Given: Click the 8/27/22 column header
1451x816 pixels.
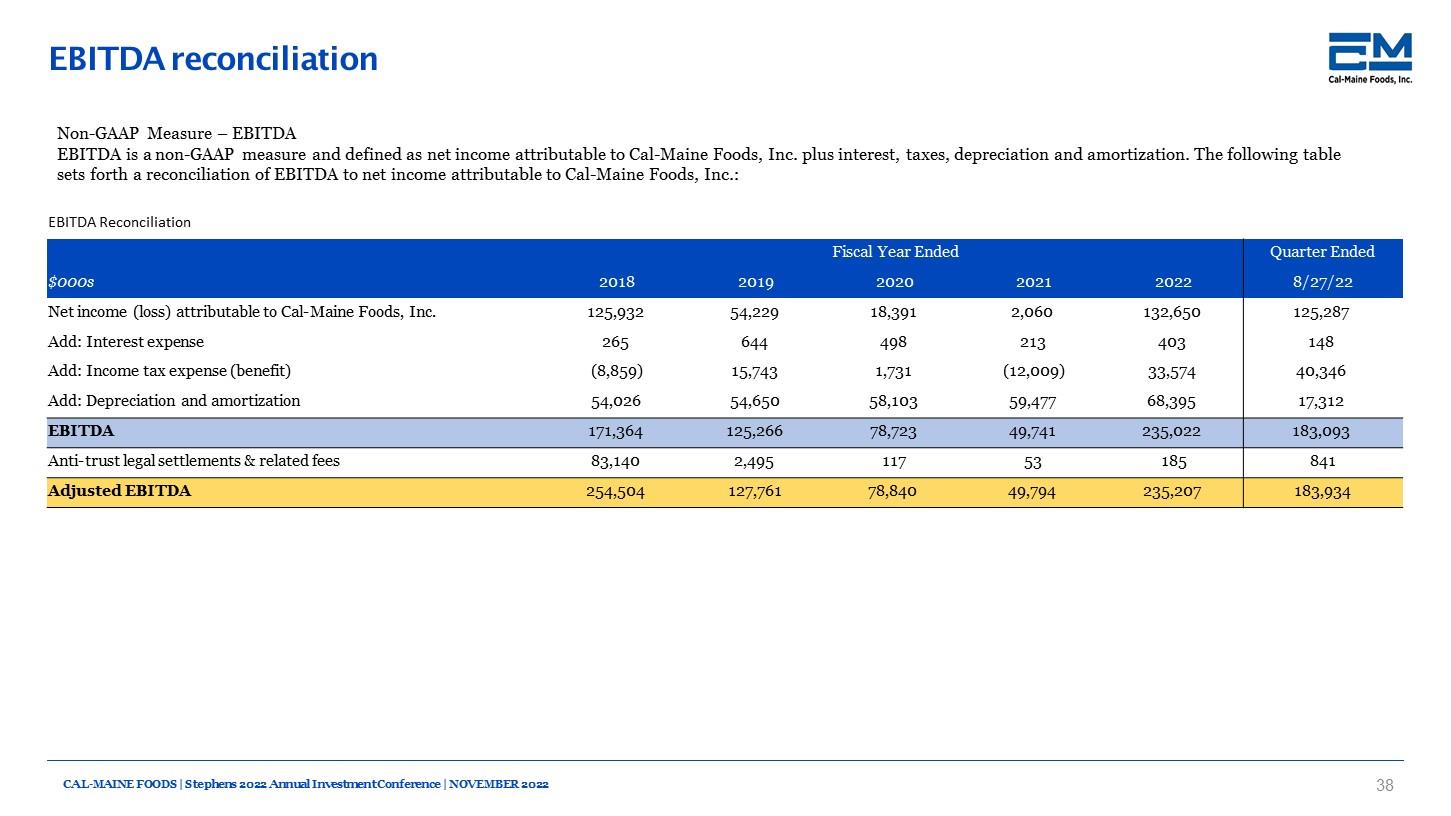Looking at the screenshot, I should pyautogui.click(x=1321, y=283).
